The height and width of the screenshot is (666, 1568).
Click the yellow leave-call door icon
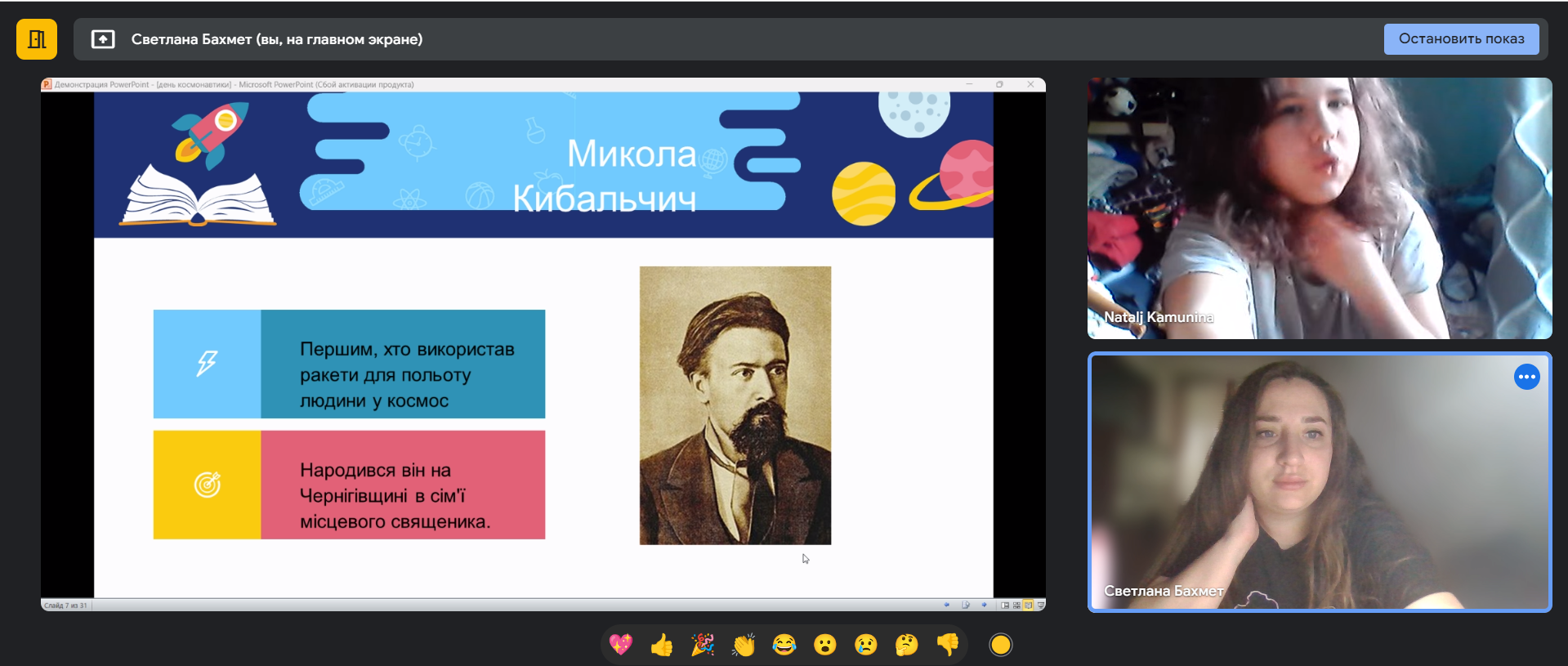point(37,39)
